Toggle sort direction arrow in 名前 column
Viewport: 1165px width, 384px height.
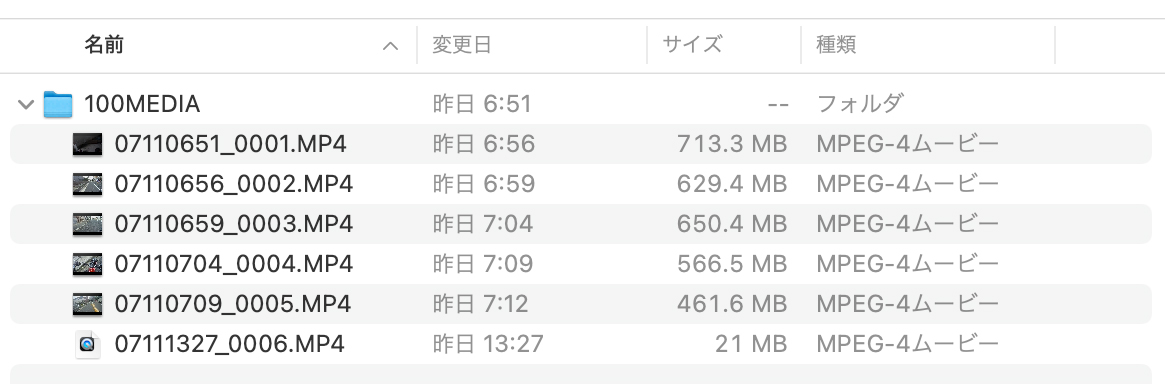click(390, 46)
